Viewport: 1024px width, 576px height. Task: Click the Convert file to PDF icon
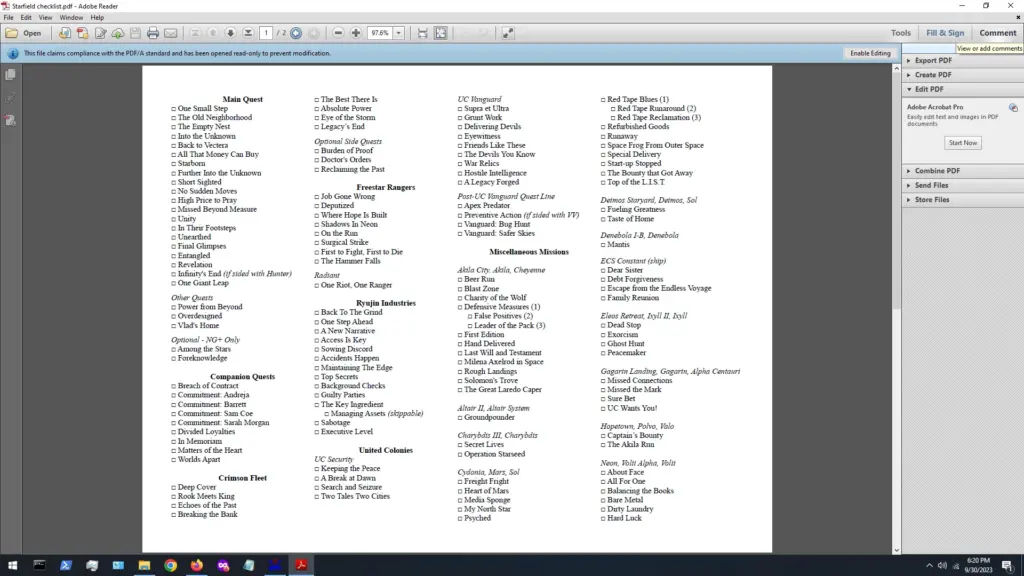click(82, 33)
